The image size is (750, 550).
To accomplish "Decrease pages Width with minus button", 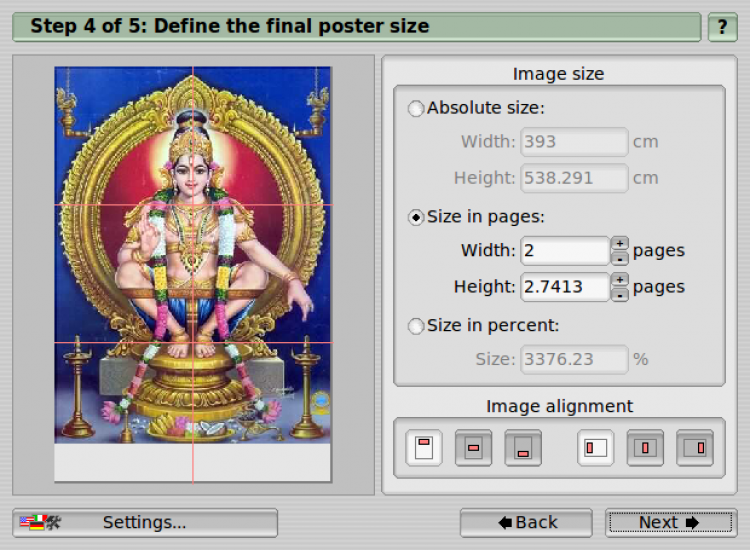I will point(619,258).
